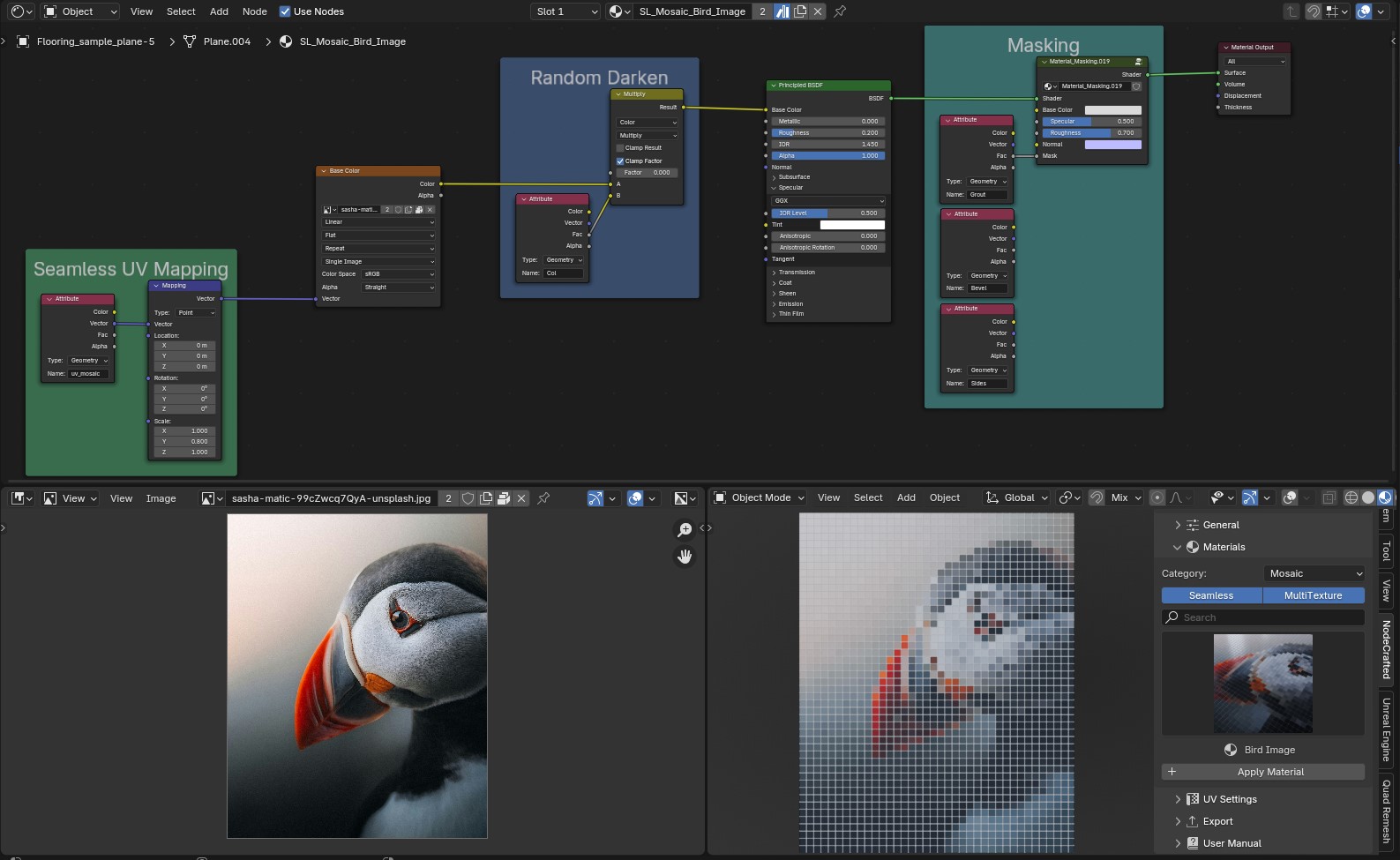Adjust the Roughness slider in Principled BSDF
This screenshot has height=860, width=1400.
click(x=827, y=133)
